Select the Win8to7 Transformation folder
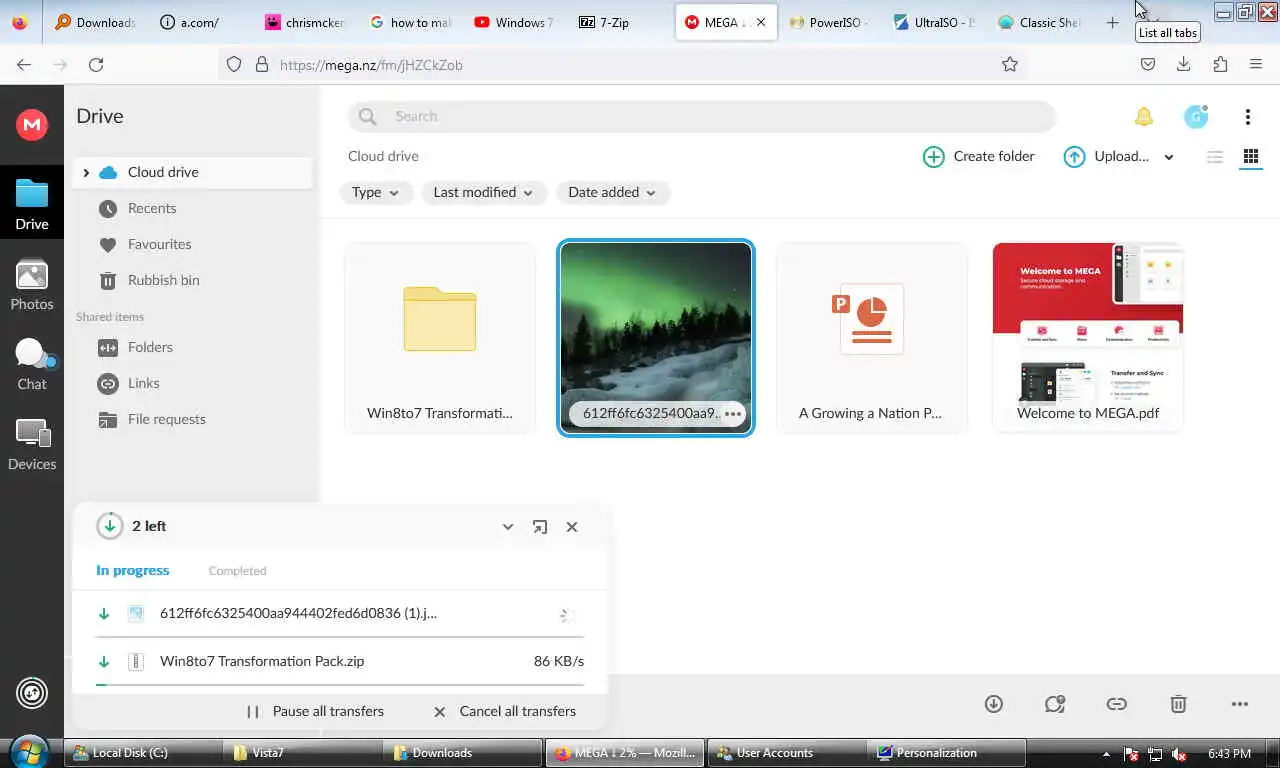Image resolution: width=1280 pixels, height=768 pixels. click(x=440, y=338)
